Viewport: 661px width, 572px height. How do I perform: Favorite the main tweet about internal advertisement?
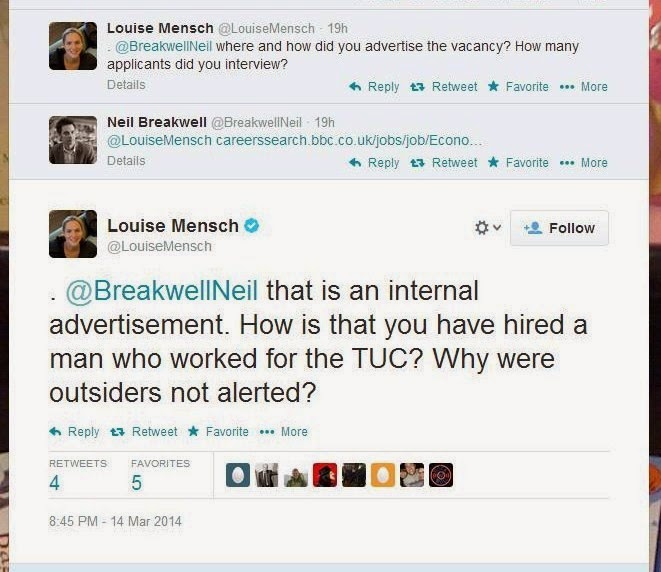[218, 432]
